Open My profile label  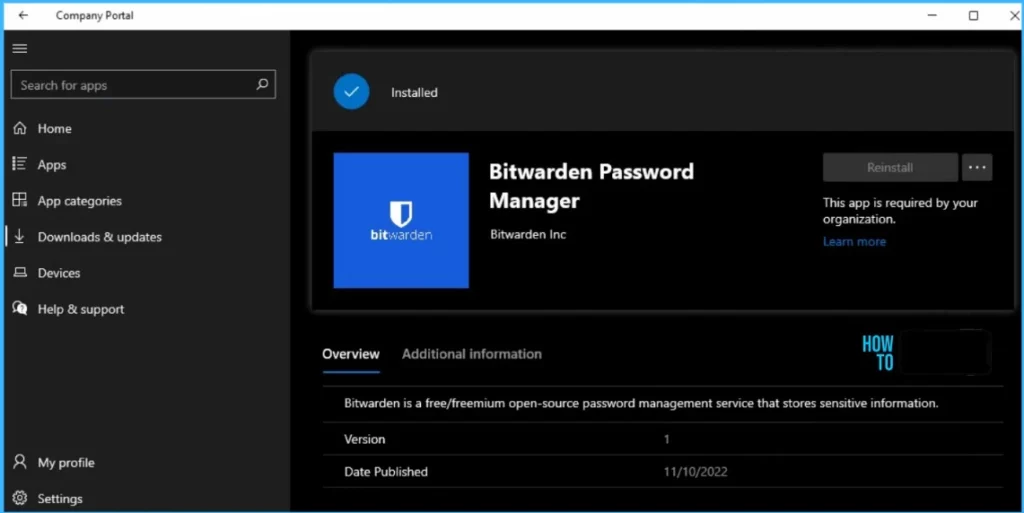(x=66, y=463)
